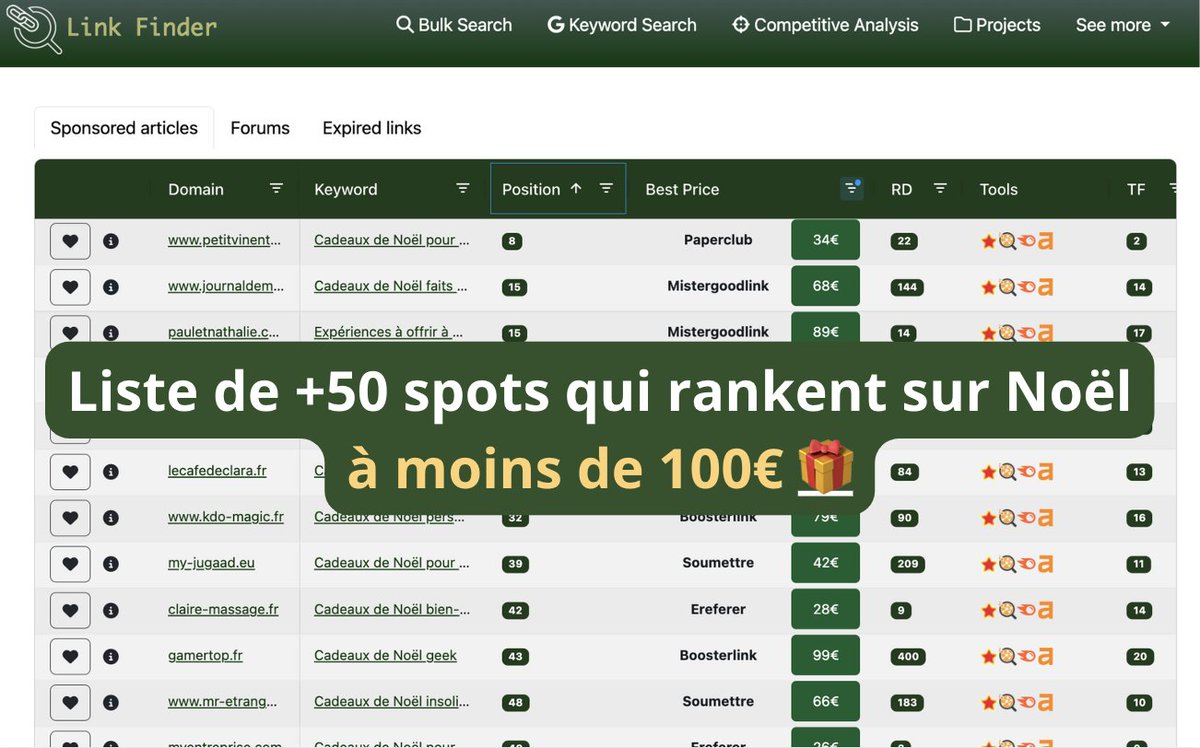
Task: Open the lecafedeclara.fr domain link
Action: coord(217,471)
